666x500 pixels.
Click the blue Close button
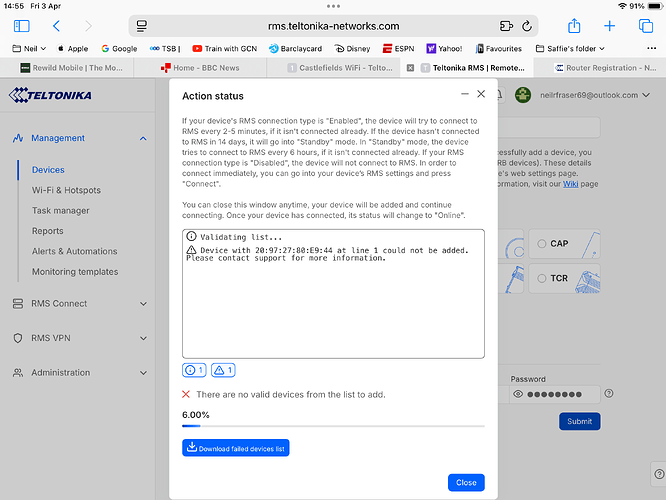click(x=466, y=483)
